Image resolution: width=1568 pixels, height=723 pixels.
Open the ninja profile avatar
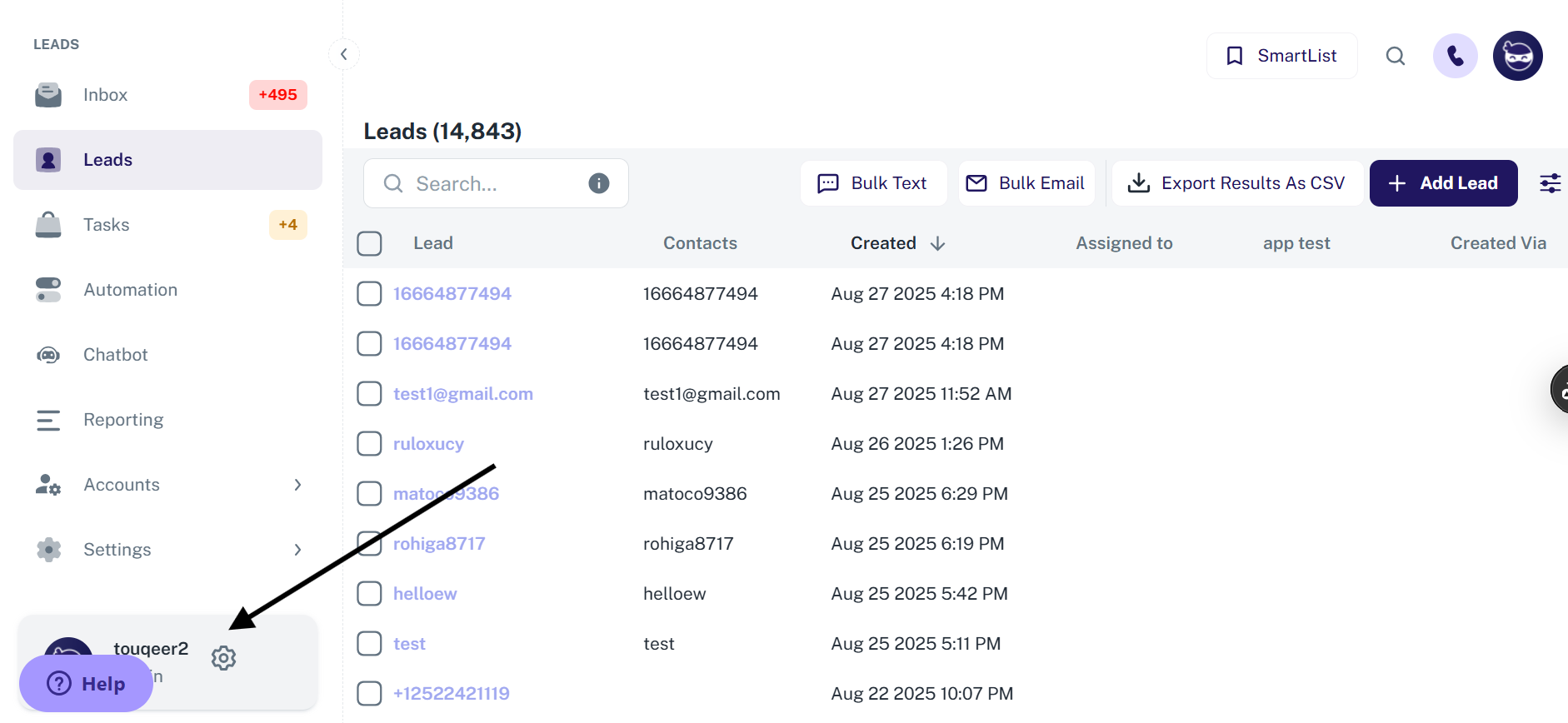click(x=1517, y=56)
